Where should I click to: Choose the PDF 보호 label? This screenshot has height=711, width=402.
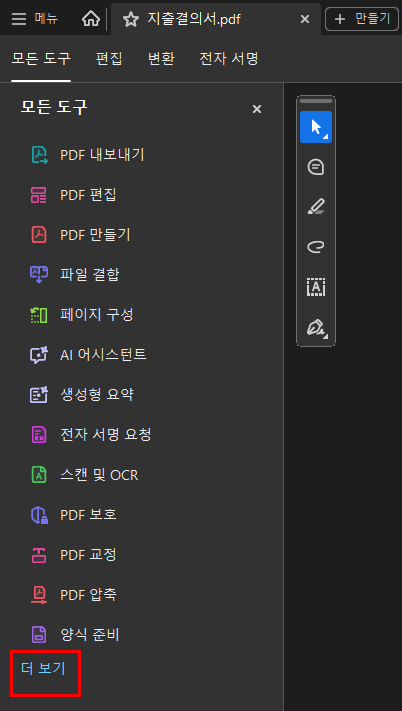[88, 515]
